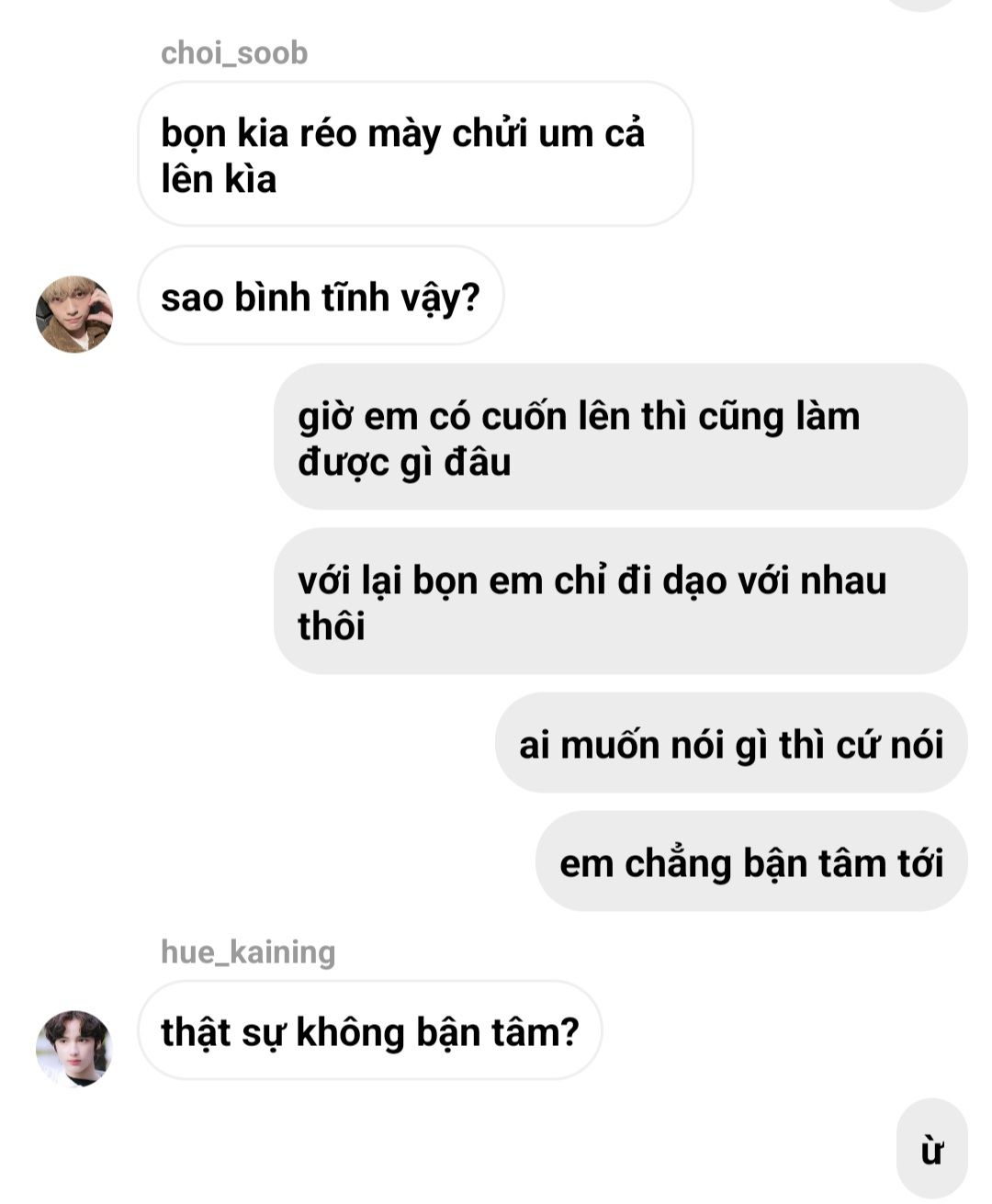This screenshot has height=1204, width=992.
Task: Tap the choi_soob username label
Action: pos(234,53)
